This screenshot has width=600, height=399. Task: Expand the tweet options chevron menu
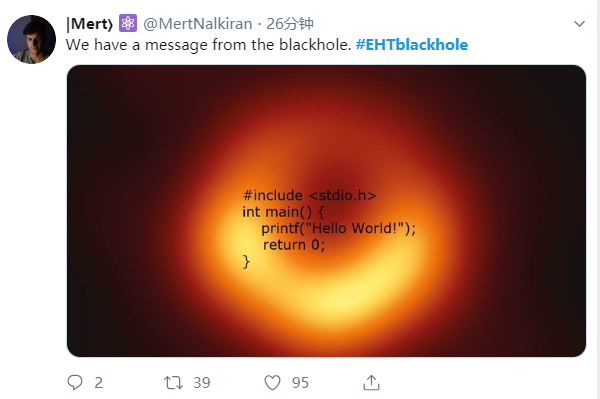point(579,24)
